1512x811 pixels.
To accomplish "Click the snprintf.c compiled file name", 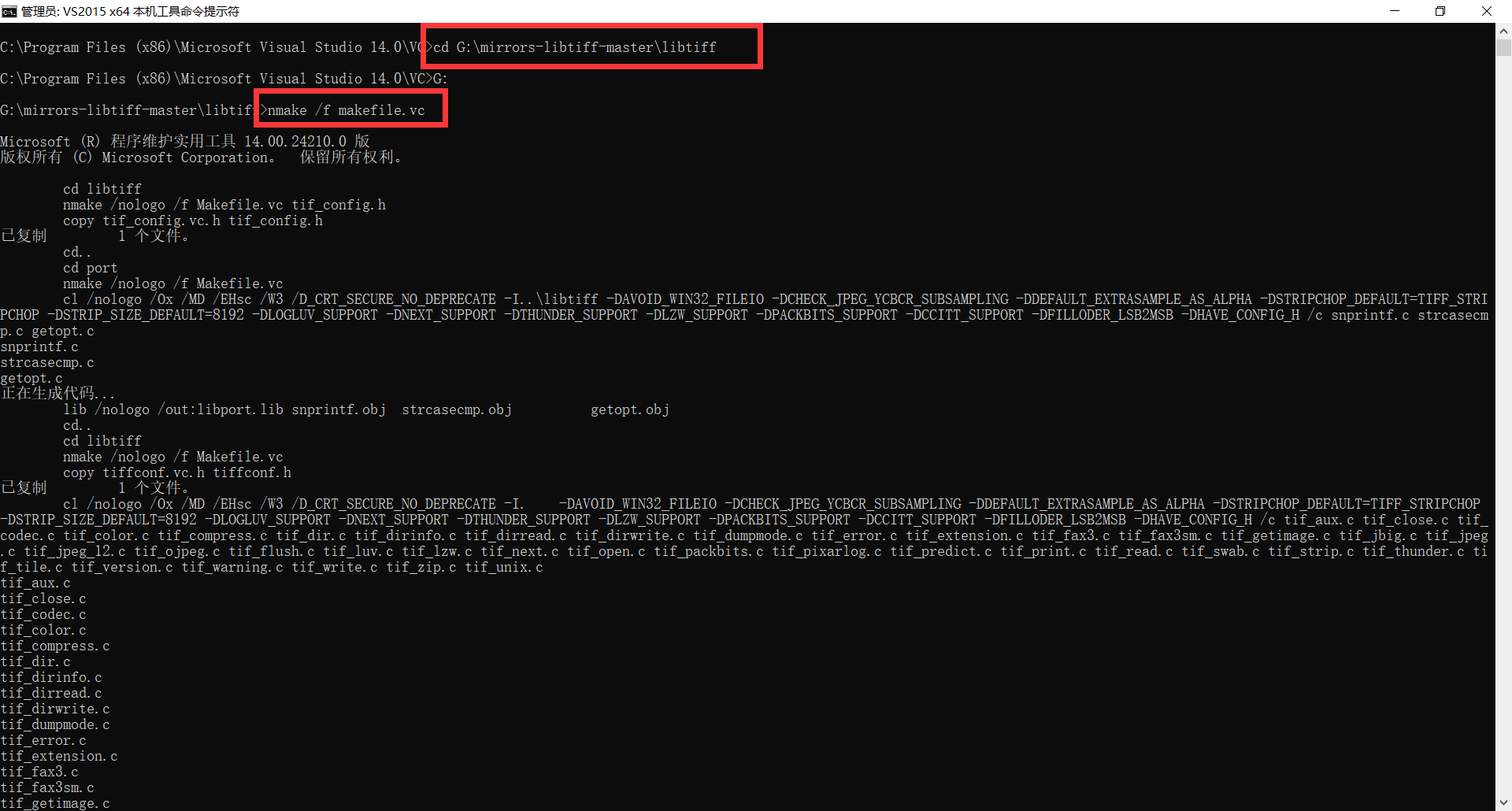I will pos(39,346).
